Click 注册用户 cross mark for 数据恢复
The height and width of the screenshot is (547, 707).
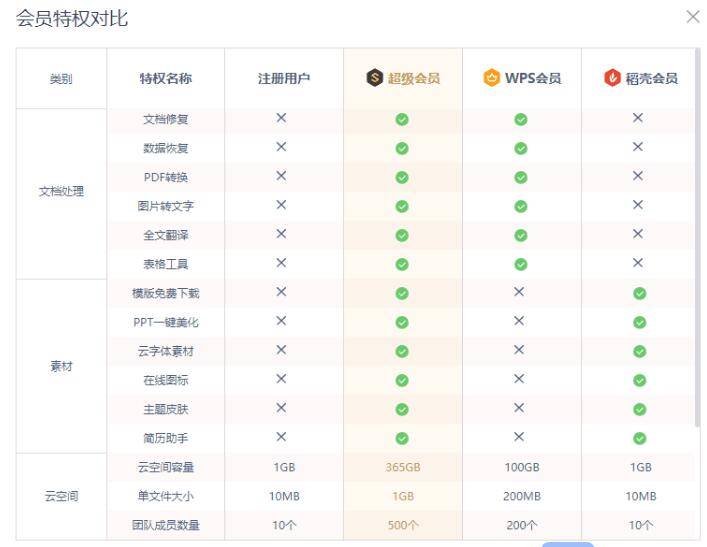[x=282, y=148]
